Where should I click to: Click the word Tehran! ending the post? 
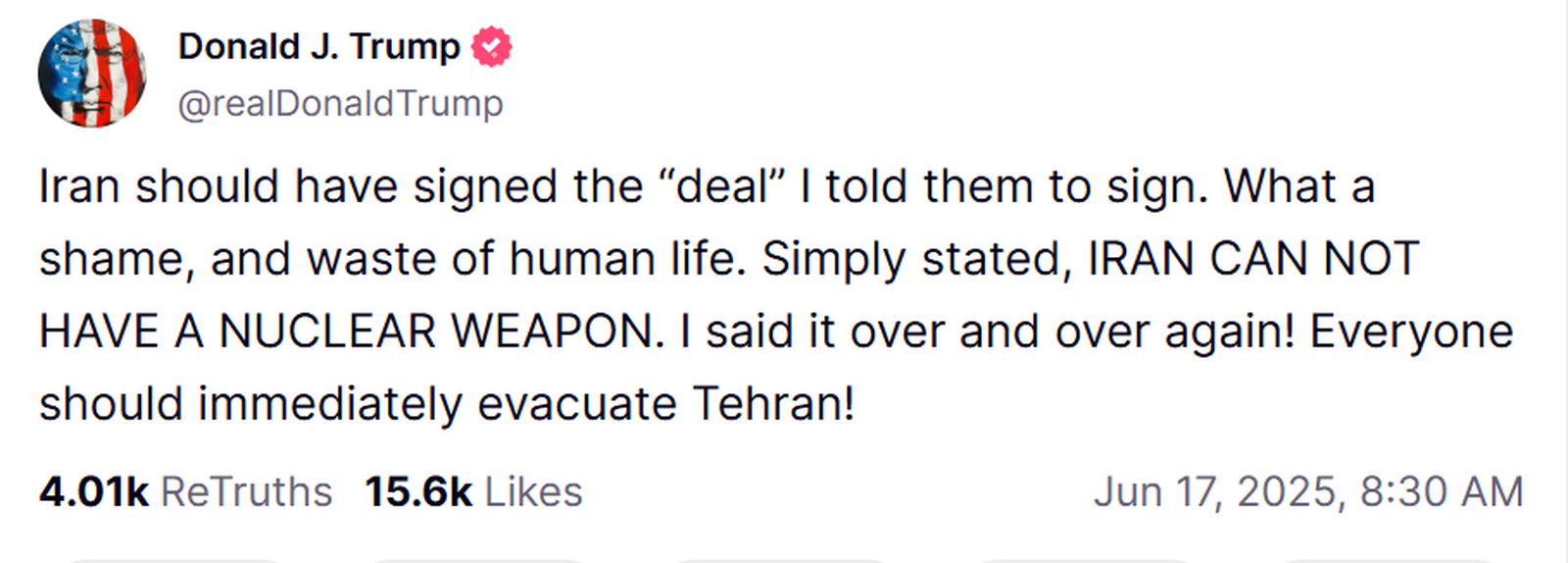[773, 403]
